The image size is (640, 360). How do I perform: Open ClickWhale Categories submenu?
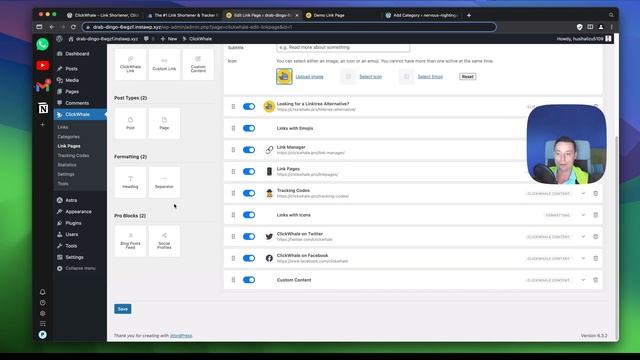[x=68, y=137]
